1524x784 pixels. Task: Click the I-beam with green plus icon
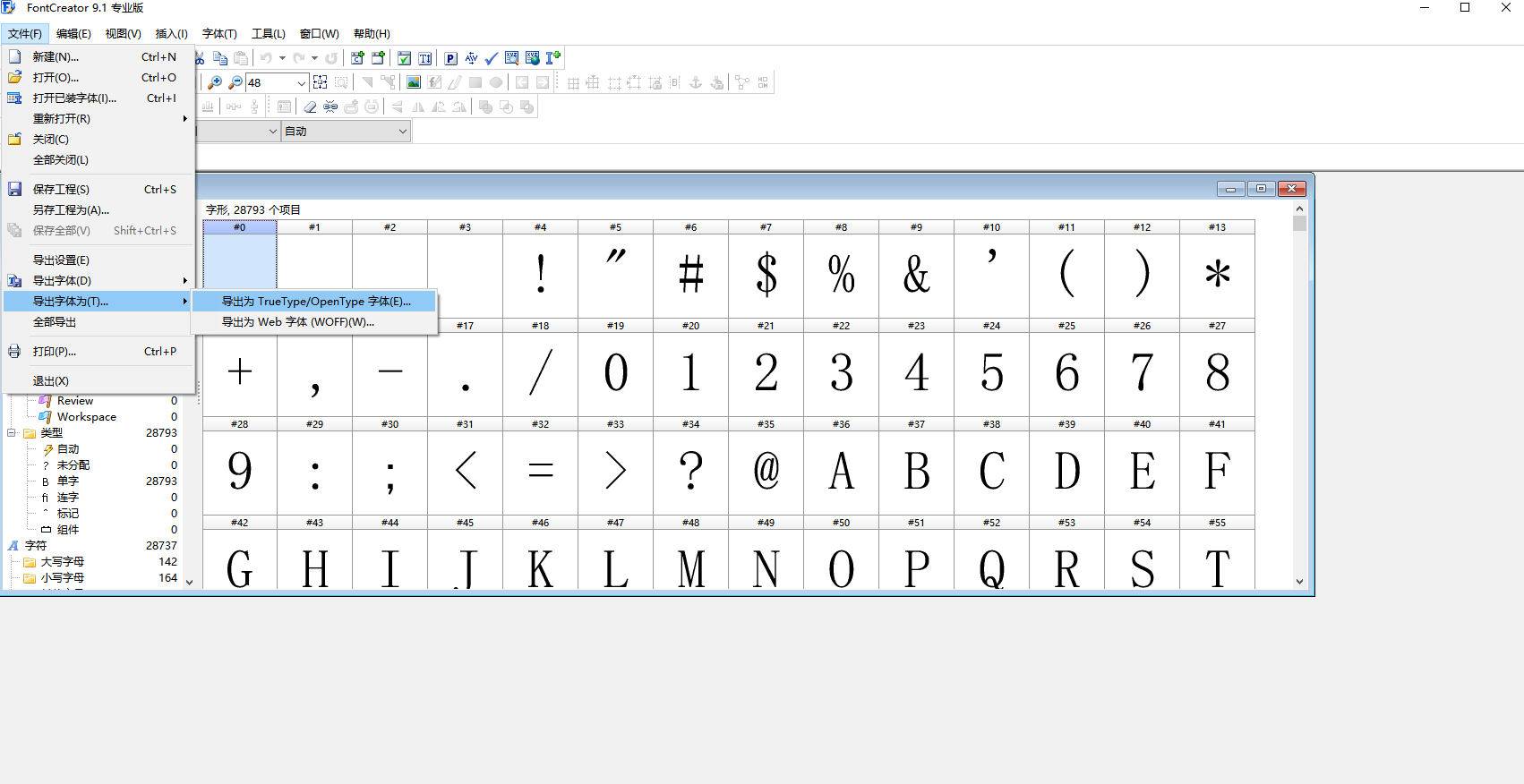pos(553,58)
